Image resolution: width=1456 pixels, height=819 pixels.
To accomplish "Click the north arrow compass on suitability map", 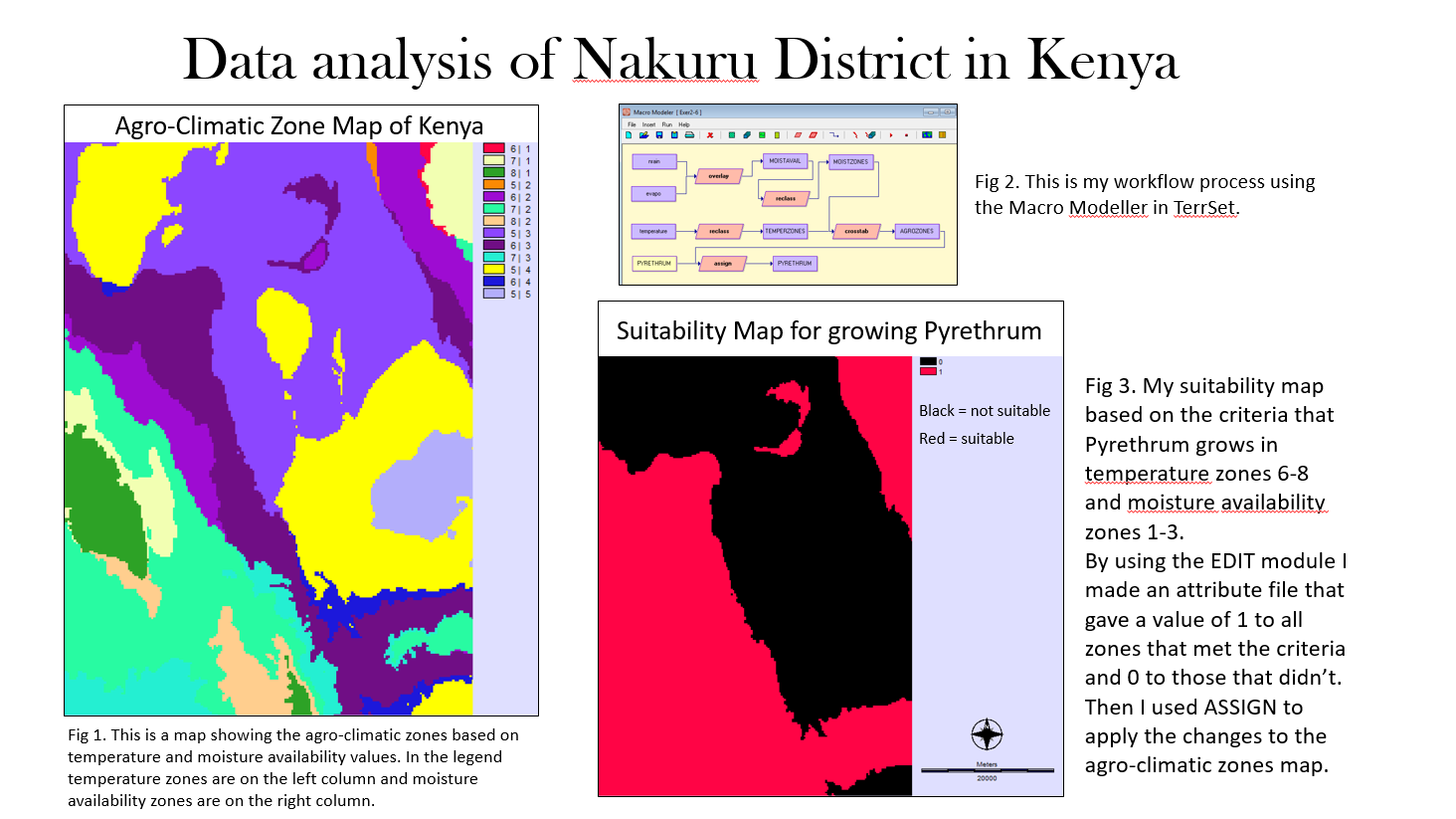I will tap(987, 734).
